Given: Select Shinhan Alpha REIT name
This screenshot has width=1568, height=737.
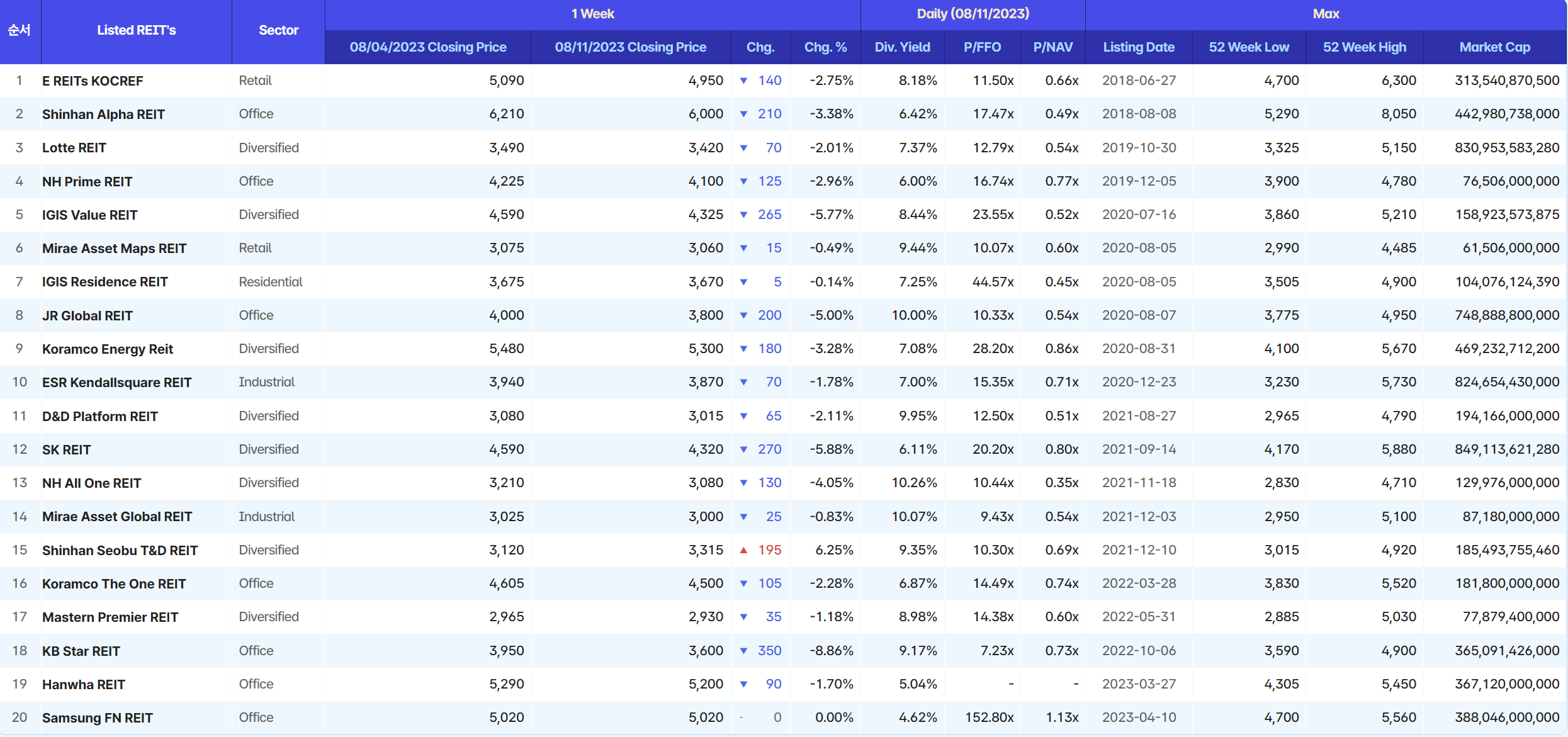Looking at the screenshot, I should [x=103, y=115].
